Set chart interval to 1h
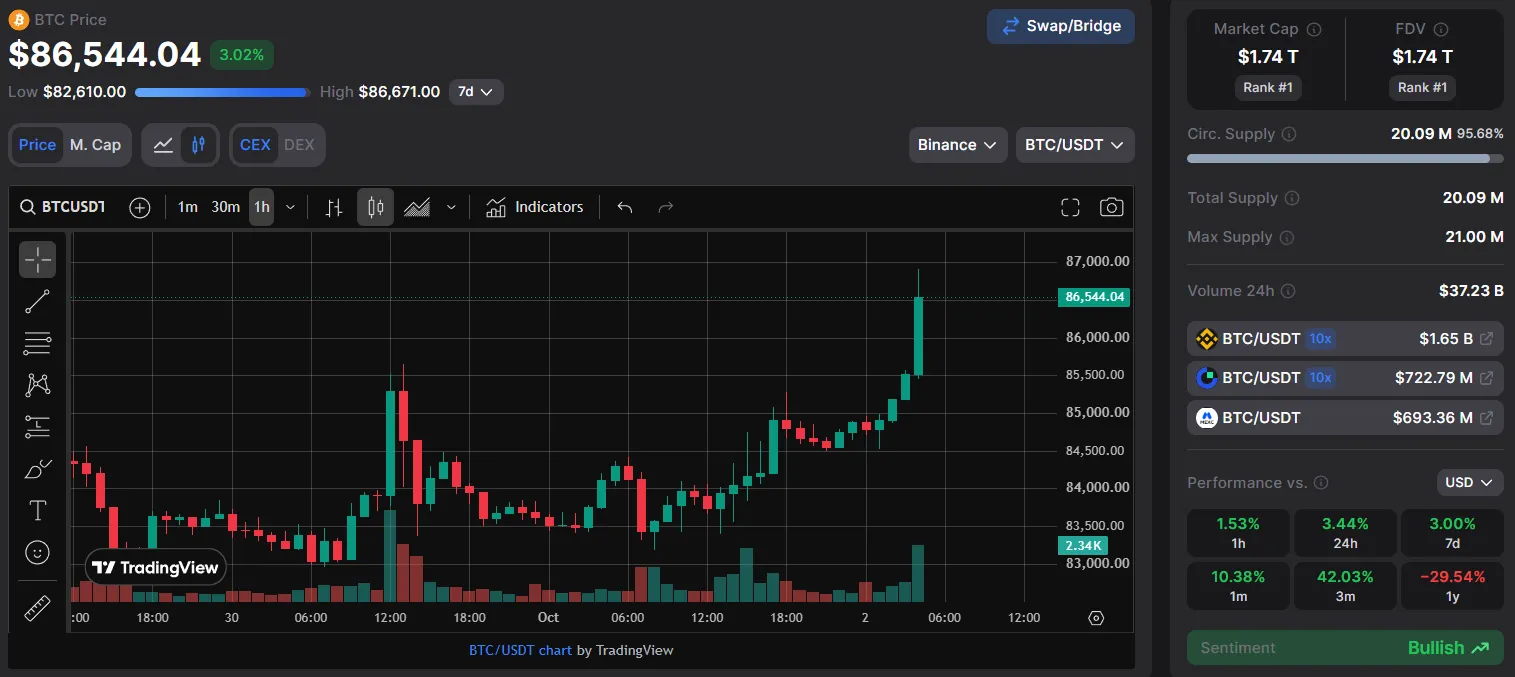The image size is (1515, 677). click(x=262, y=207)
